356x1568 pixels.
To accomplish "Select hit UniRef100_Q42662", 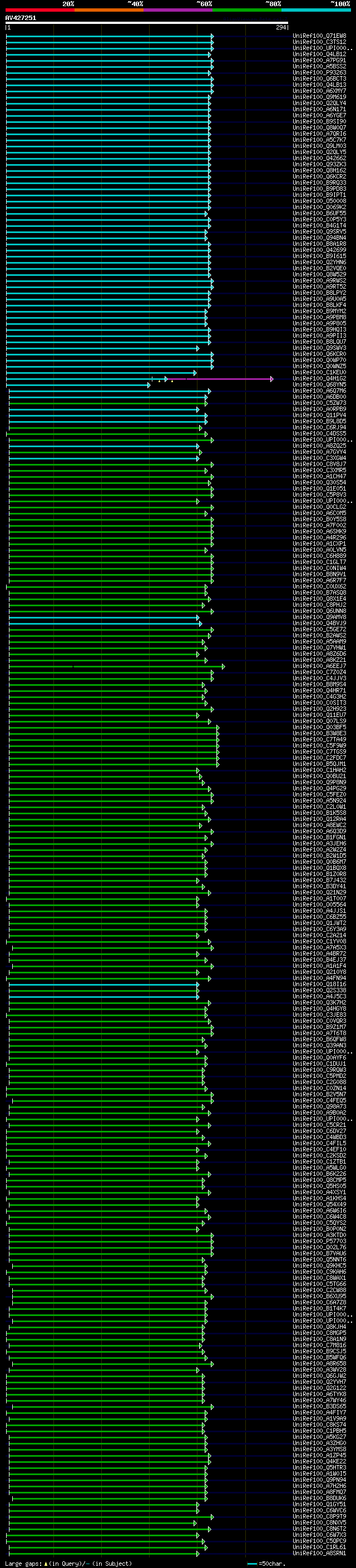I will pyautogui.click(x=319, y=159).
